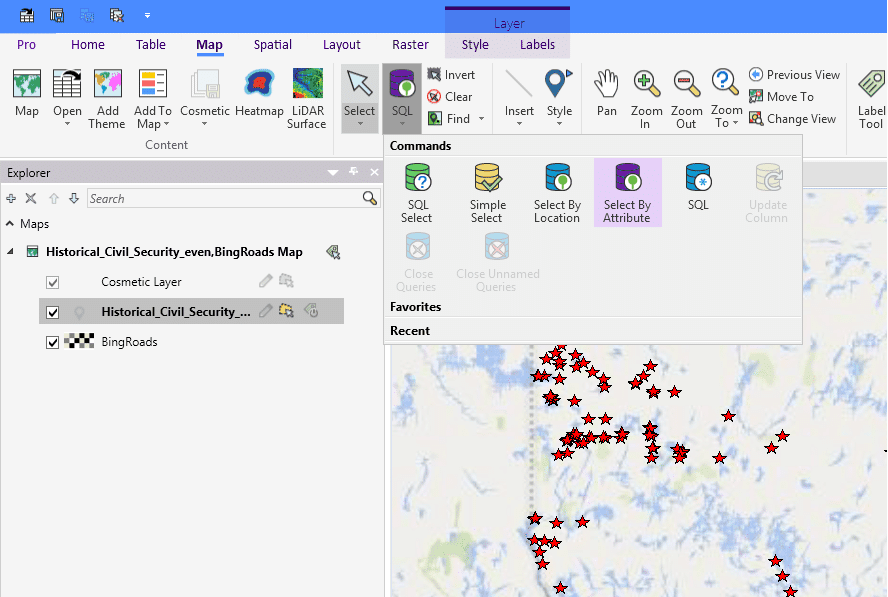This screenshot has width=888, height=597.
Task: Toggle visibility of Historical_Civil_Security layer
Action: [53, 312]
